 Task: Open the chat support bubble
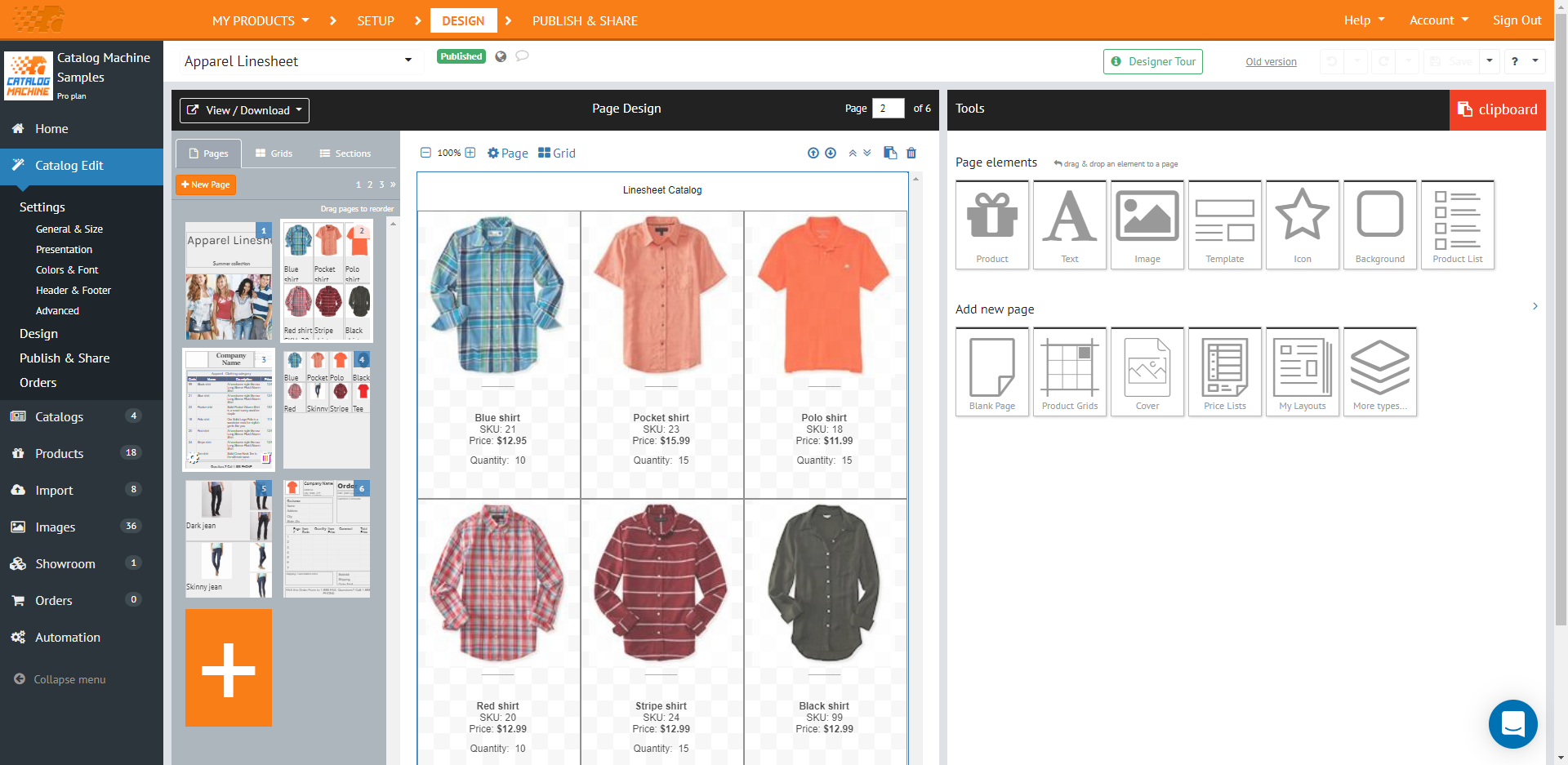click(x=1512, y=723)
